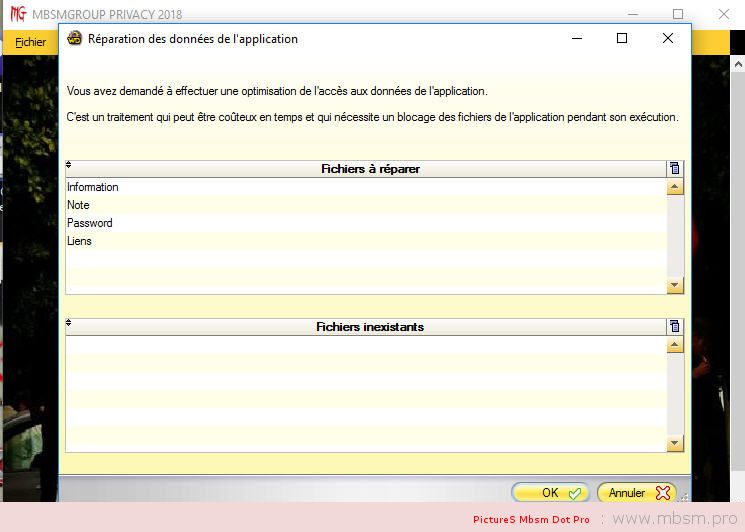
Task: Select the Password file entry
Action: tap(90, 223)
